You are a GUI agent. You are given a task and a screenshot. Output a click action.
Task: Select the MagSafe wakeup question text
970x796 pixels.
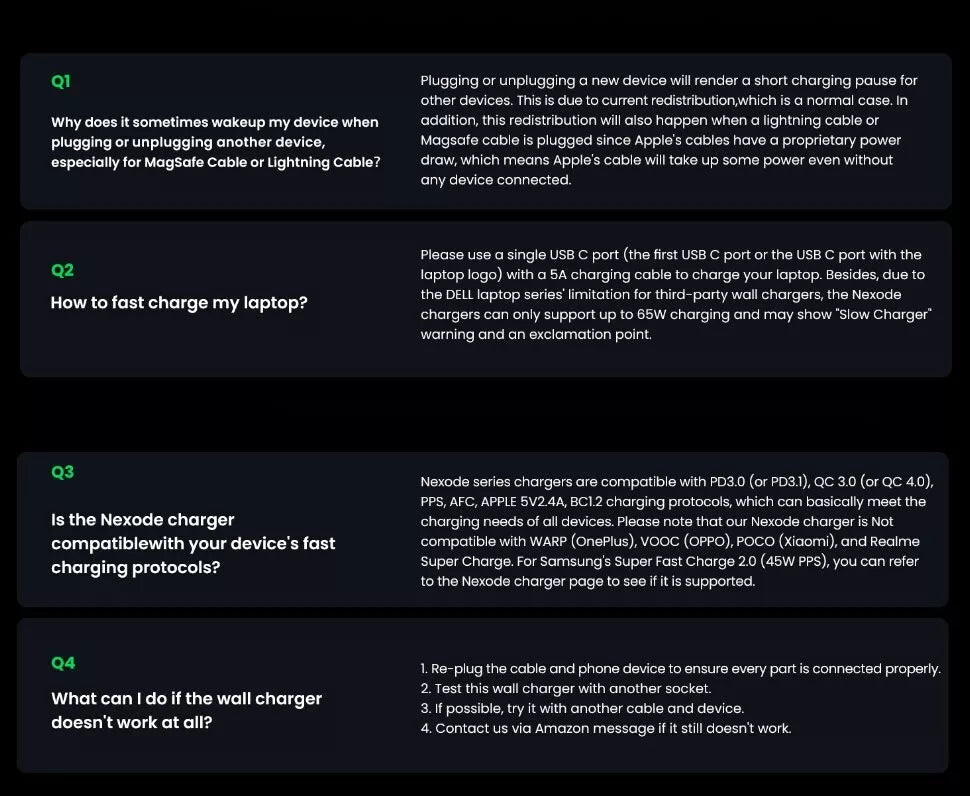[215, 142]
